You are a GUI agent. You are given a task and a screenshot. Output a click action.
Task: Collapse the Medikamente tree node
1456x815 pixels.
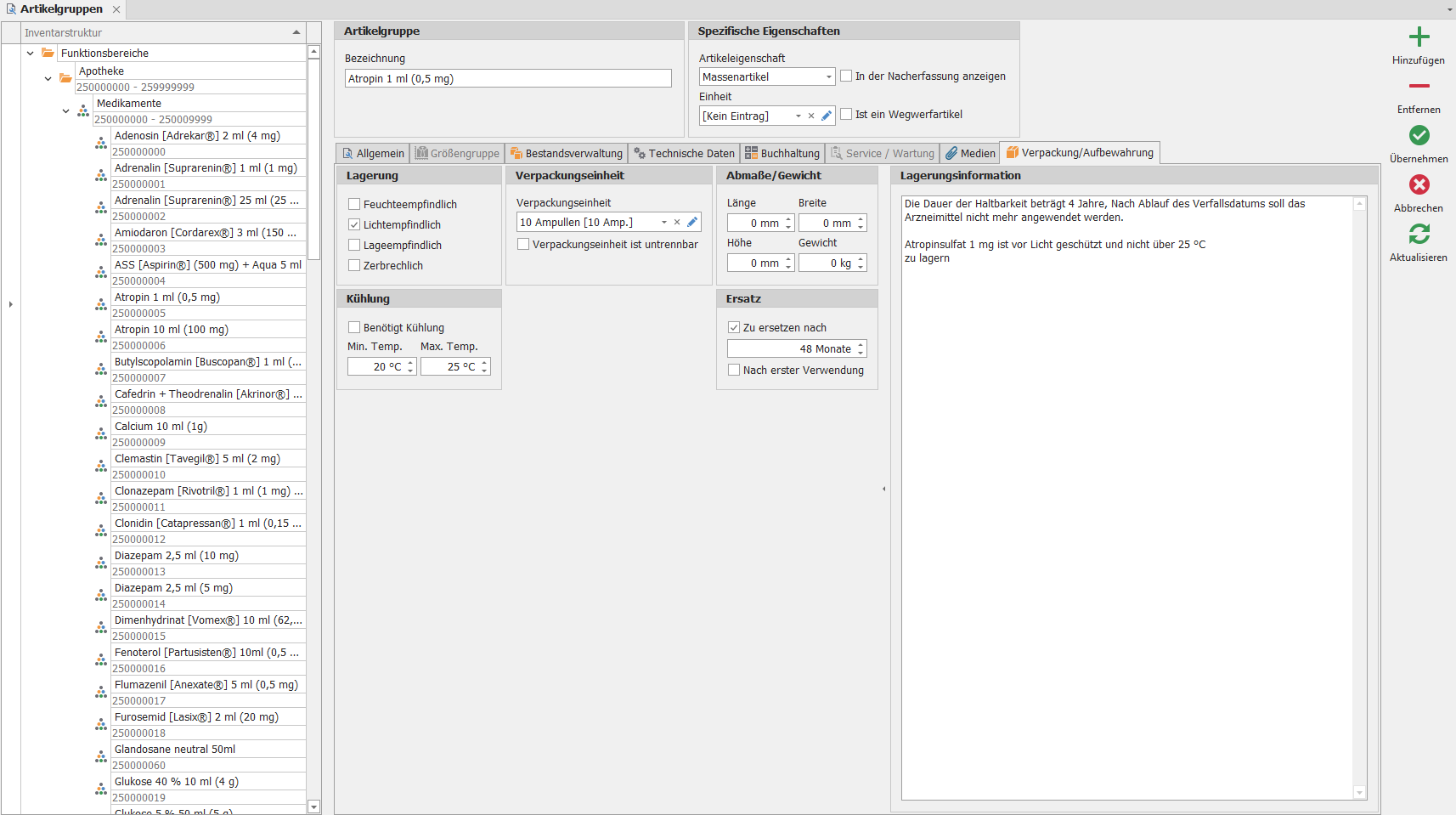click(x=66, y=111)
